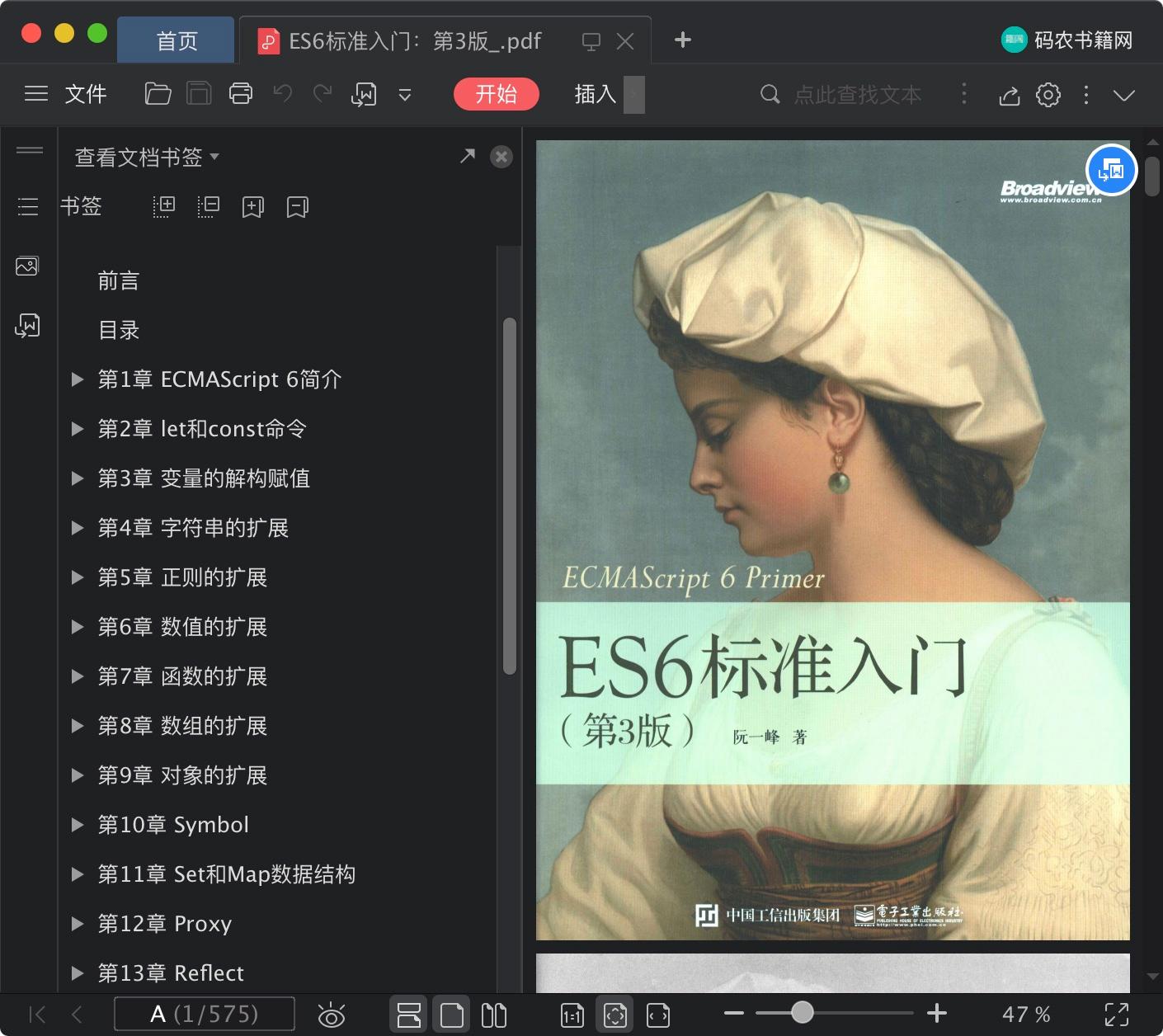Click the more options dots beside gear

pyautogui.click(x=1086, y=95)
